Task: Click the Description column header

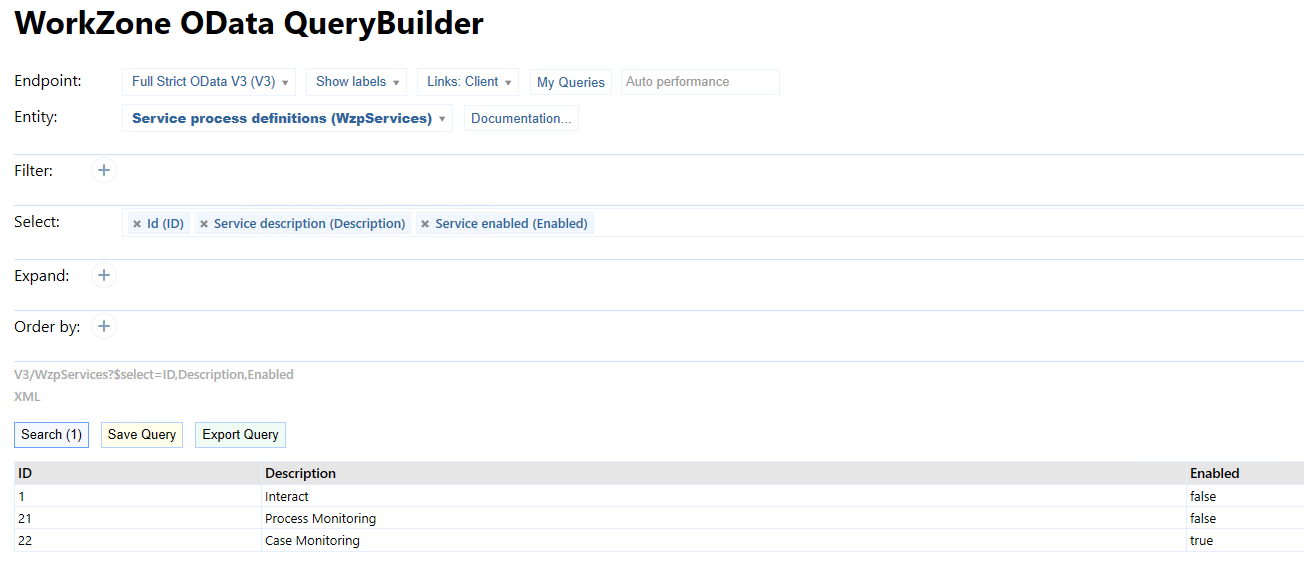Action: (300, 473)
